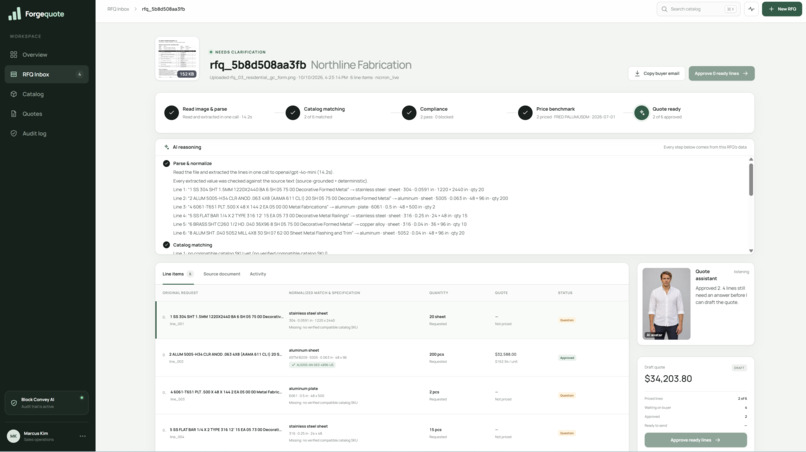Click the arrow on bottom Approve ready lines
Screen dimensions: 806x452
(718, 440)
